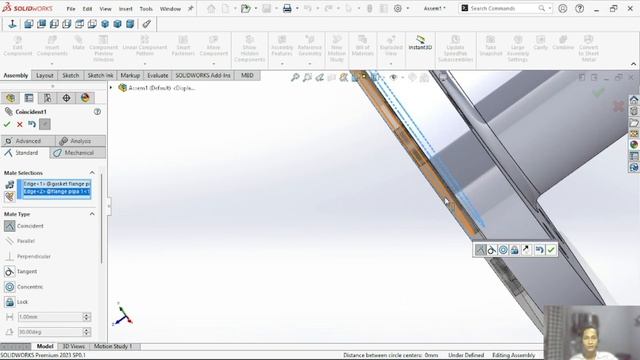The width and height of the screenshot is (640, 360).
Task: Open the Open-file dropdown arrow
Action: point(256,9)
